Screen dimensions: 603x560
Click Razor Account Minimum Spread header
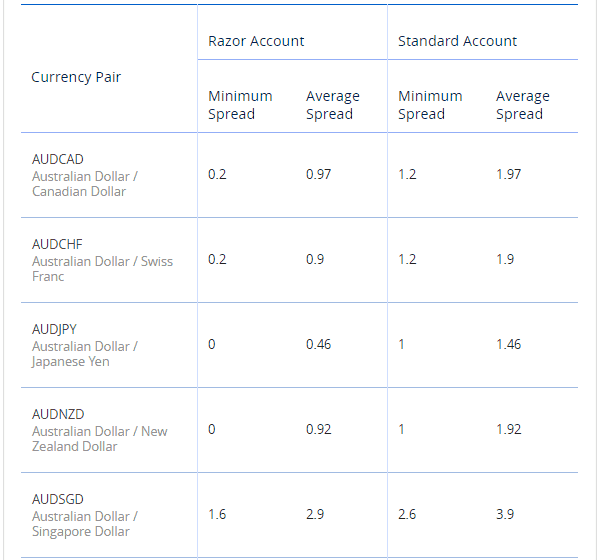coord(240,105)
